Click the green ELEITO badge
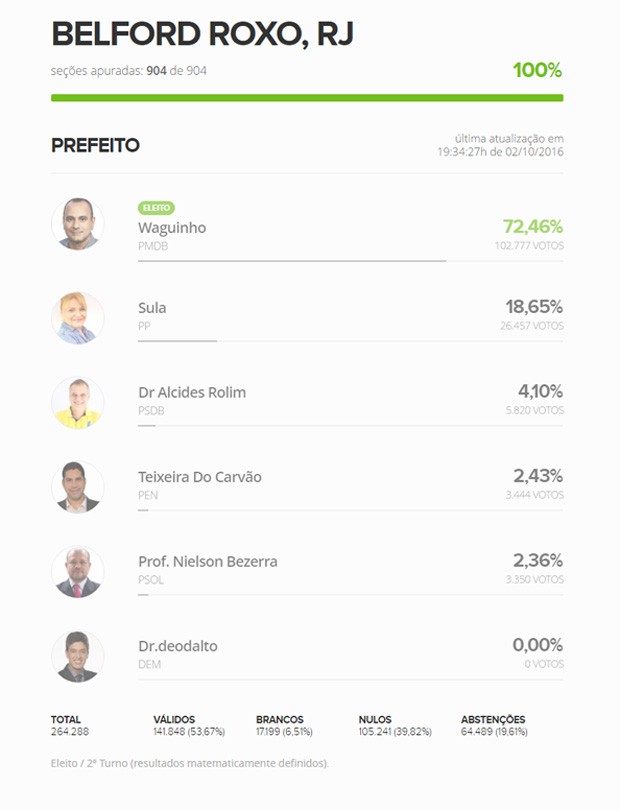 coord(156,208)
